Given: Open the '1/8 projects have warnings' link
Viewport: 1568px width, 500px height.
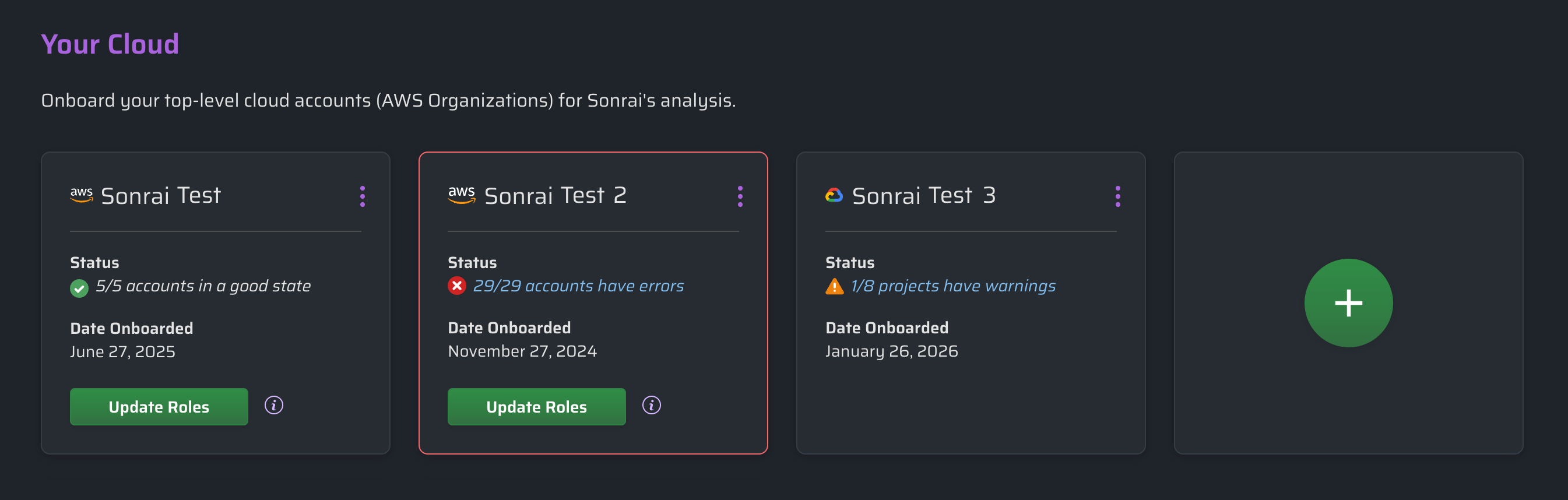Looking at the screenshot, I should coord(952,286).
